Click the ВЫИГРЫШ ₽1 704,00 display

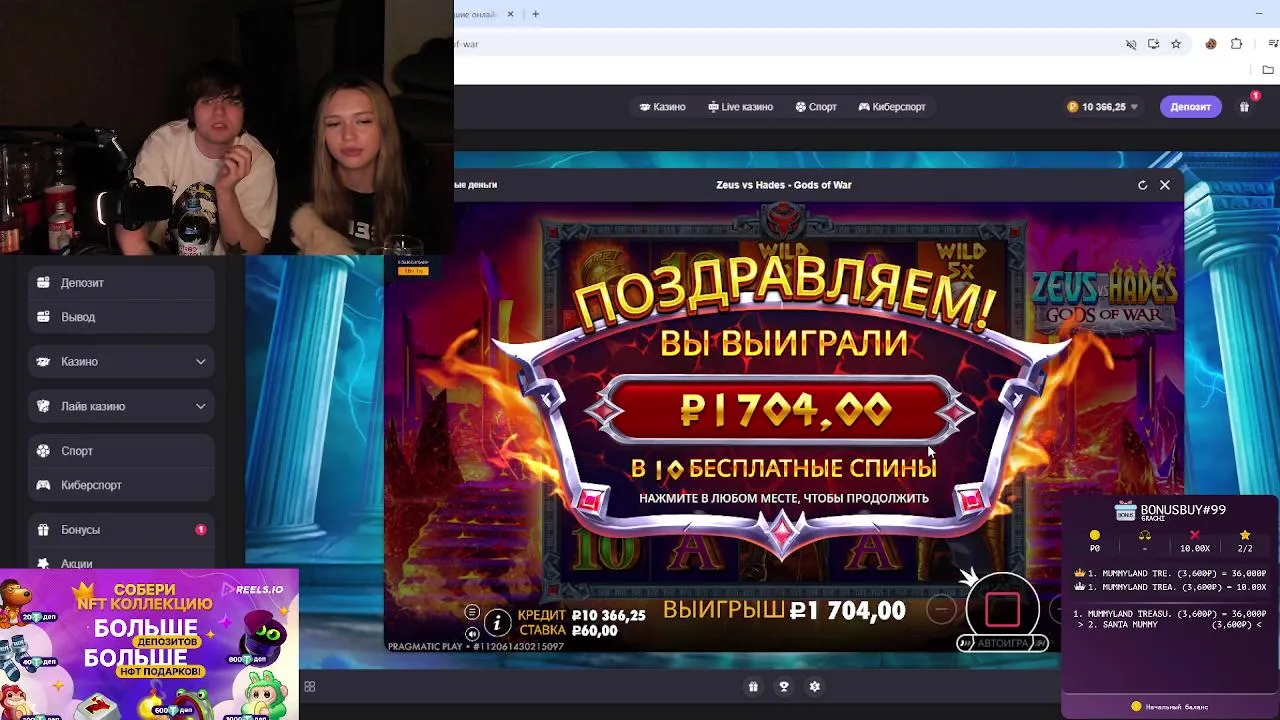[x=784, y=611]
